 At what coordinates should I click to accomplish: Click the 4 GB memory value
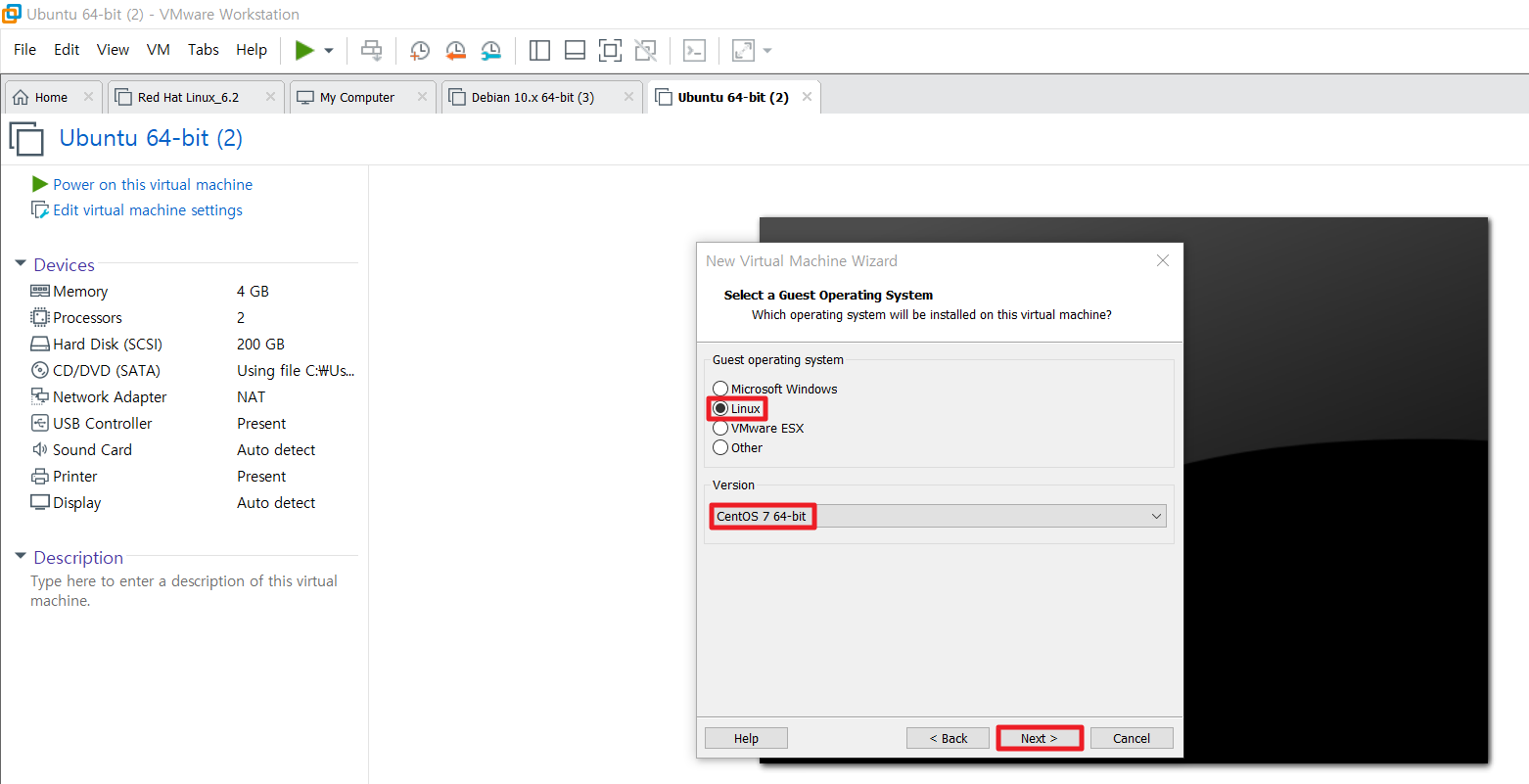(x=253, y=291)
